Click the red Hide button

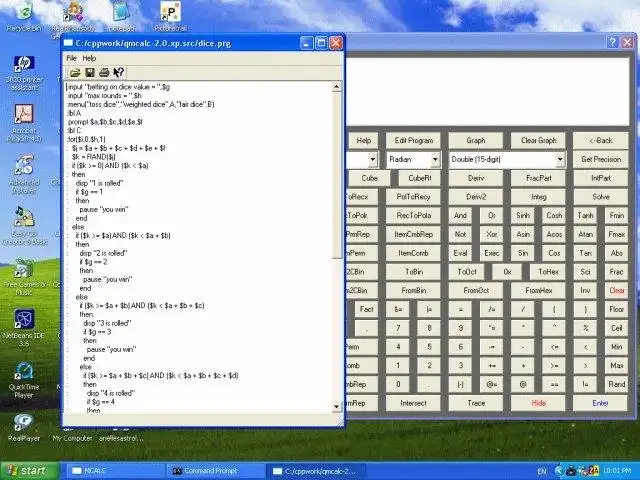click(538, 403)
